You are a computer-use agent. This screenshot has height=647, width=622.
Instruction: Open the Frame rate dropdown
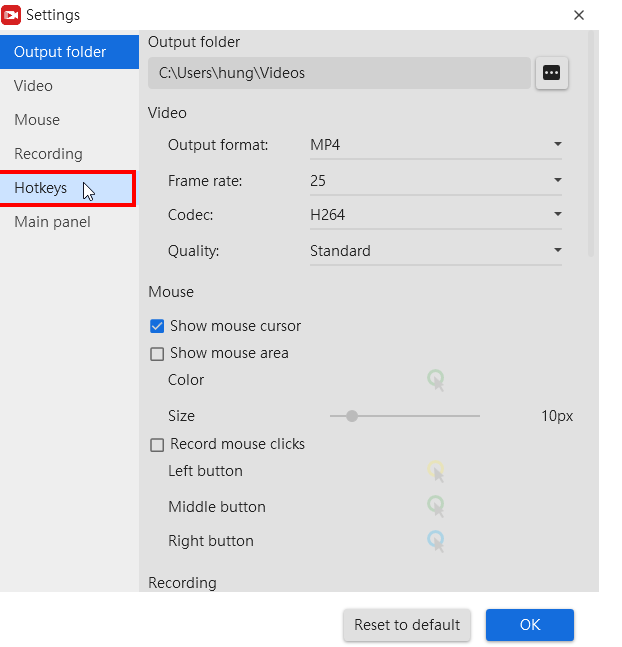(436, 181)
